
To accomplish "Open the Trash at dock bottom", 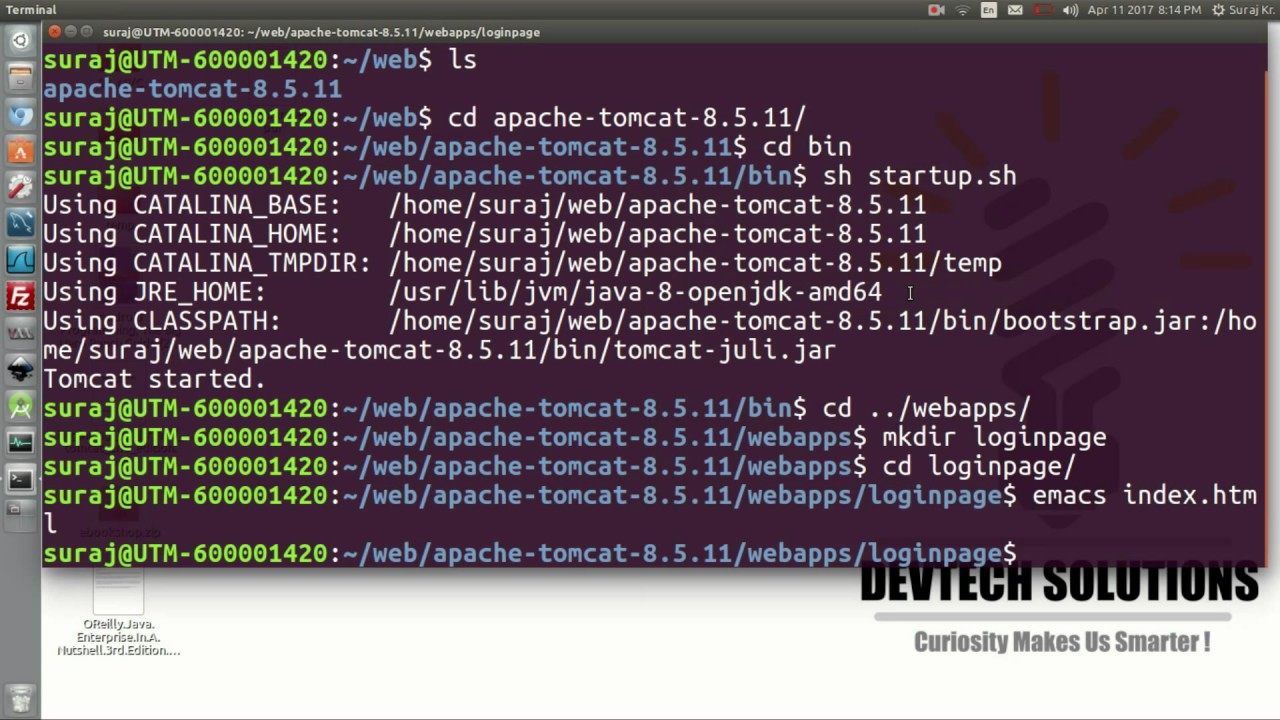I will tap(20, 697).
